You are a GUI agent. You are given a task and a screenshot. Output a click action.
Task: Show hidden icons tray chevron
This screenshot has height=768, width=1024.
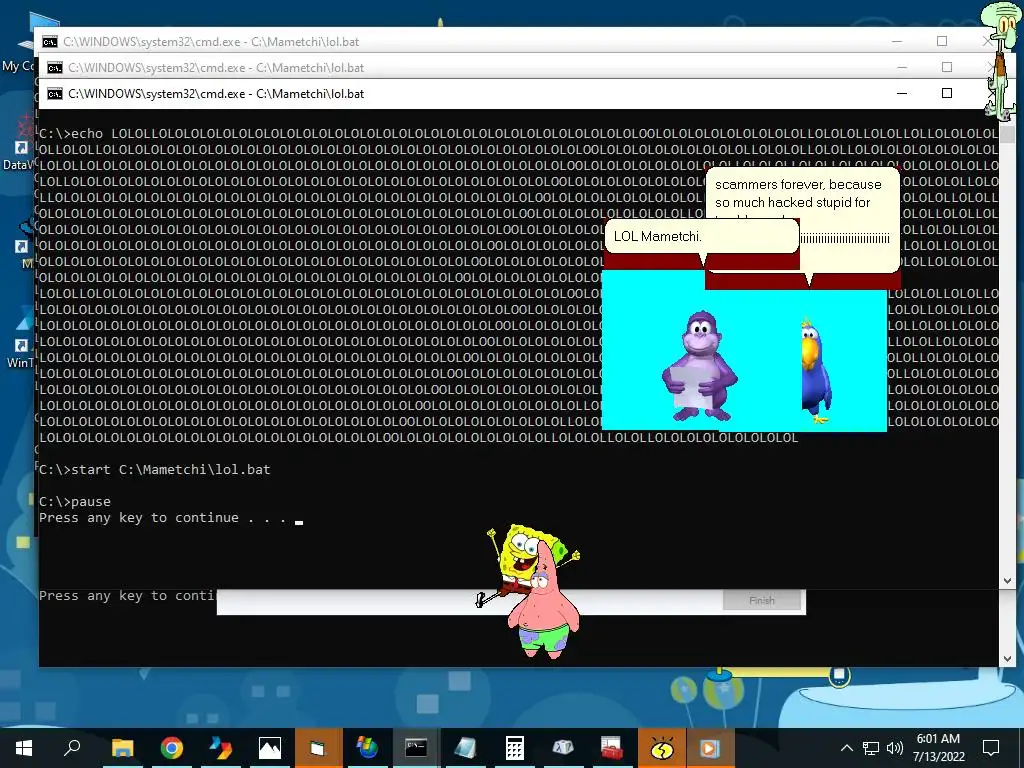[846, 748]
